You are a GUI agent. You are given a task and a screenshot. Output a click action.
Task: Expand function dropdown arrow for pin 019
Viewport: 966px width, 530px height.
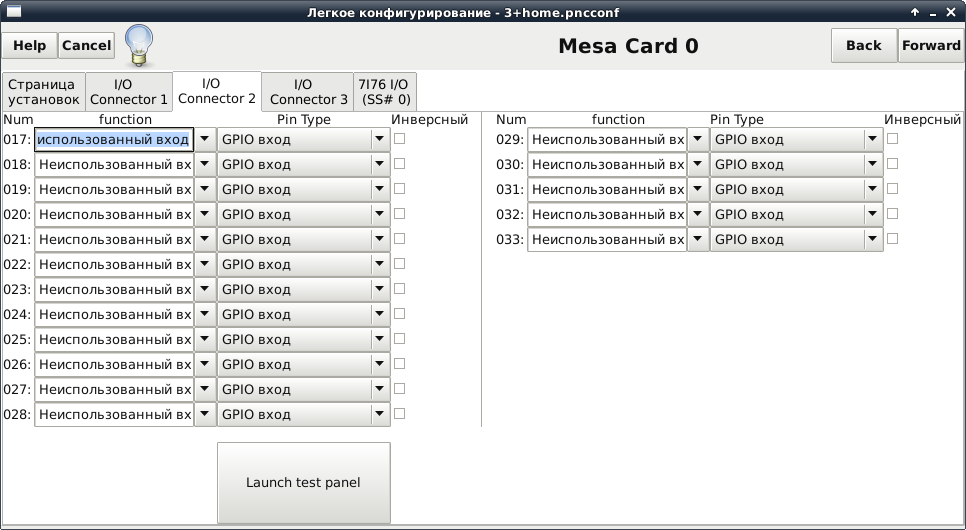point(205,189)
